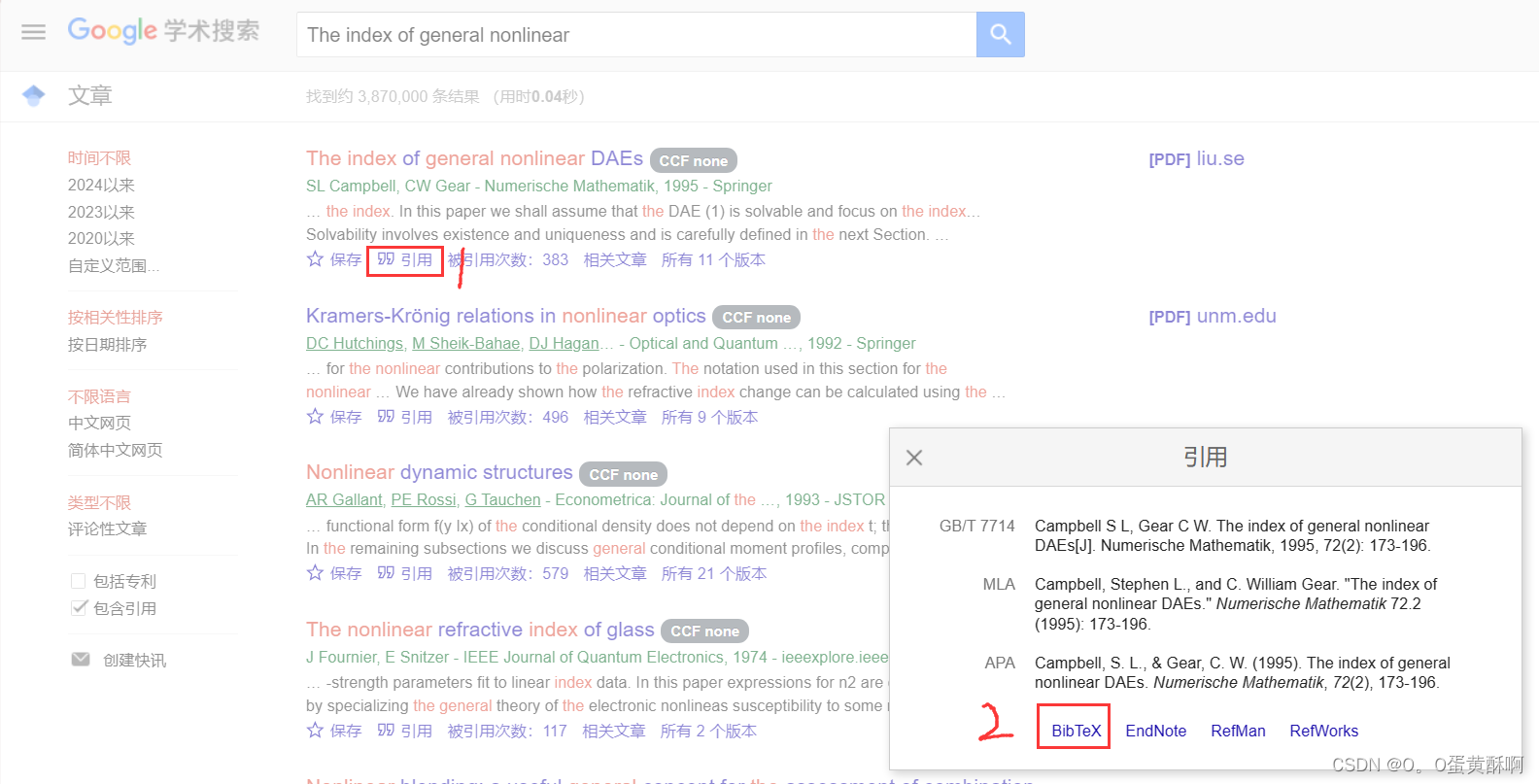The image size is (1539, 784).
Task: Click author link AR Gallant
Action: [344, 499]
